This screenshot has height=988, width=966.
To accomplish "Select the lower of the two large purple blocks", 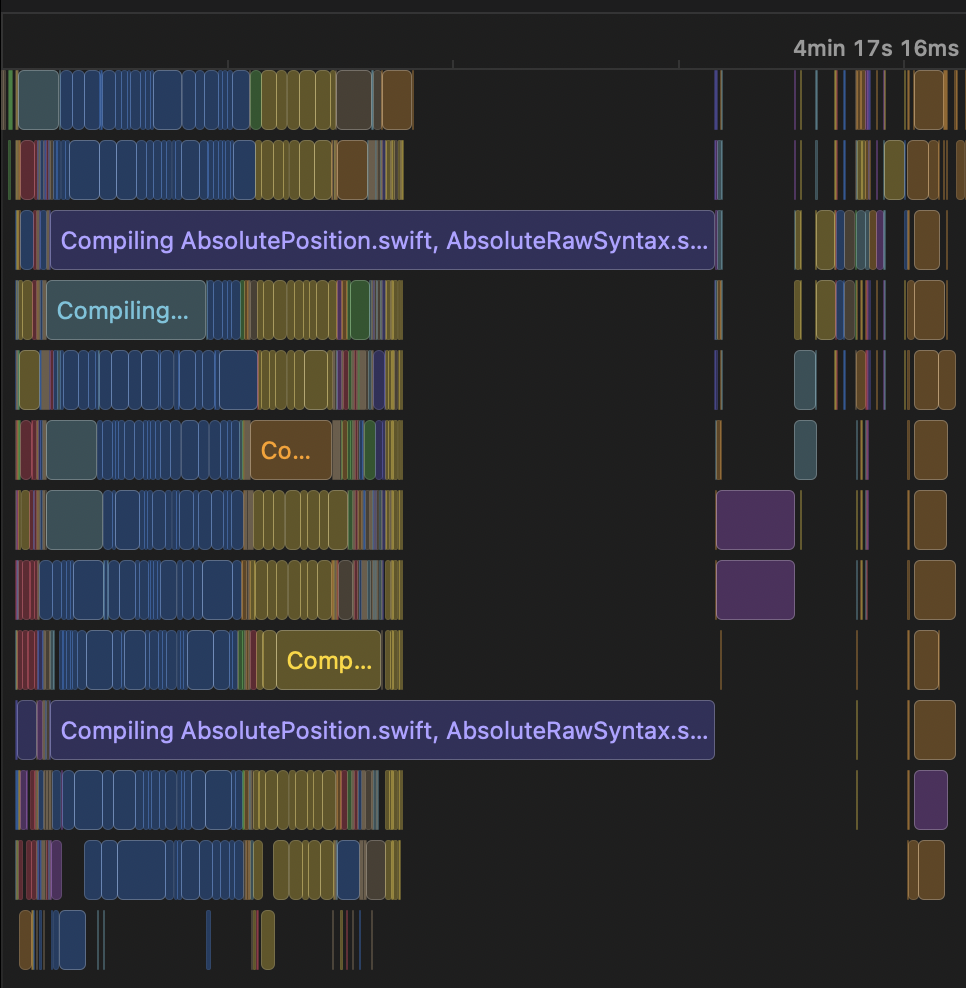I will pos(755,590).
